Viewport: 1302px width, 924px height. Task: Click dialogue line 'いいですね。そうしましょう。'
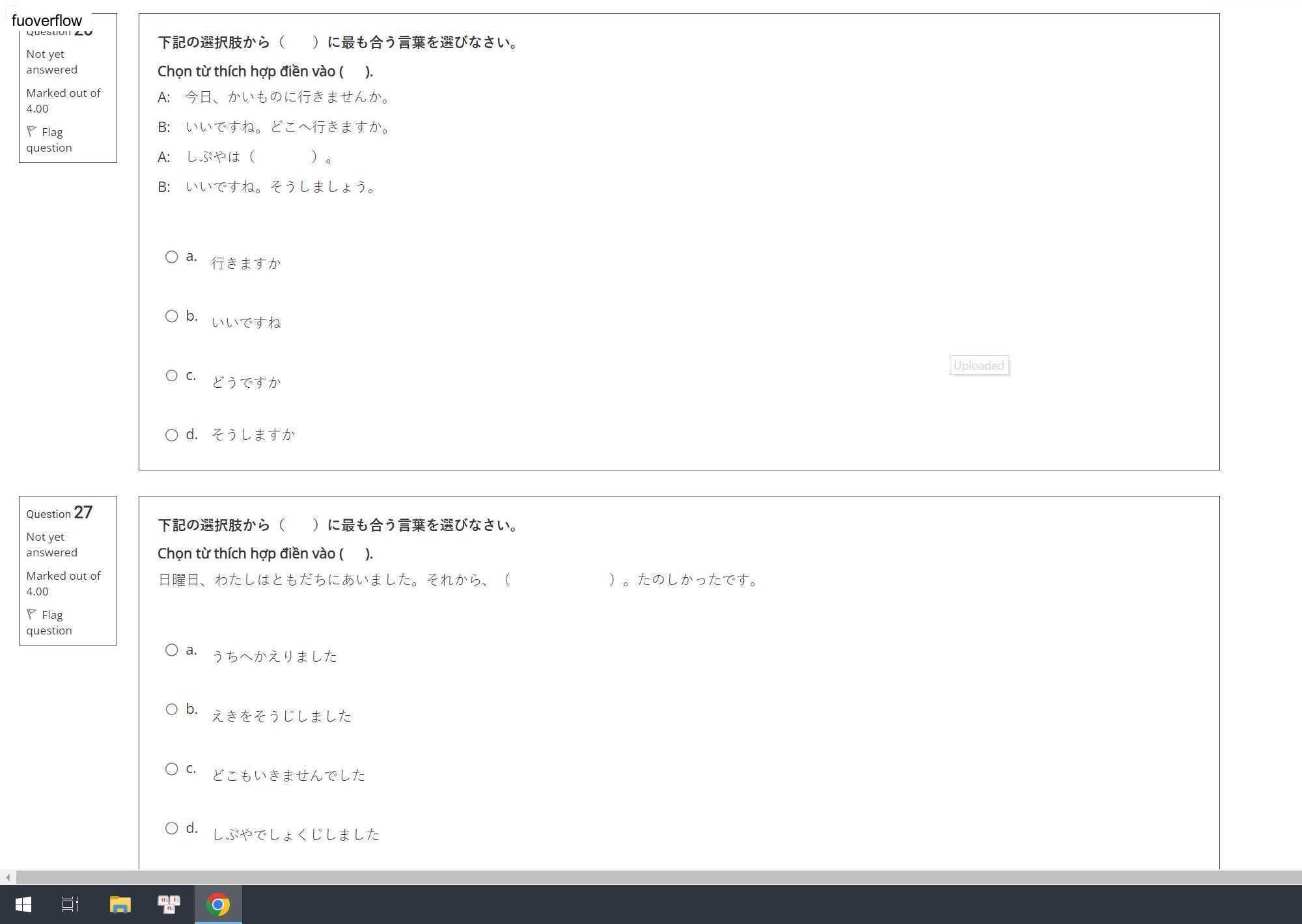tap(281, 187)
